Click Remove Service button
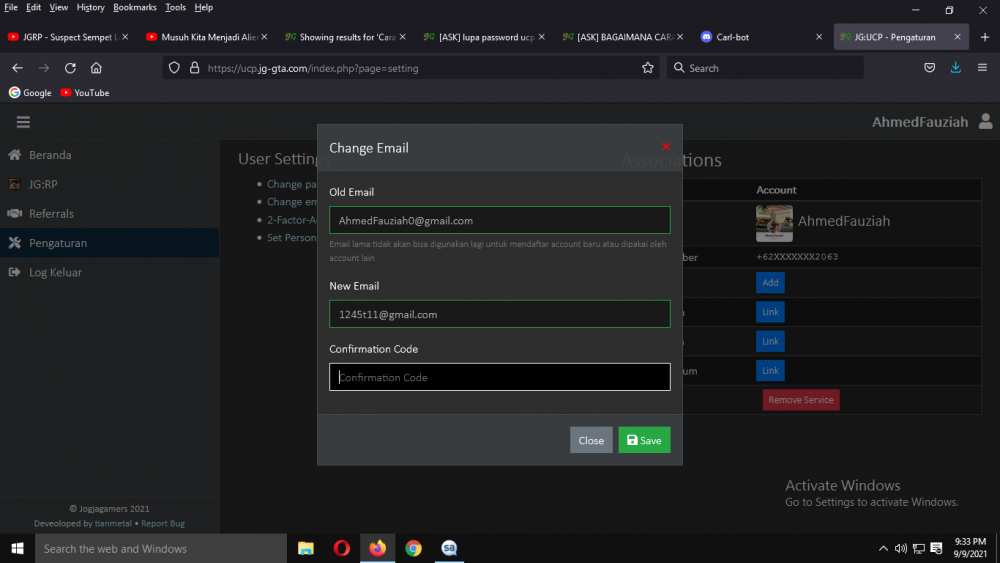The image size is (1000, 563). click(800, 400)
